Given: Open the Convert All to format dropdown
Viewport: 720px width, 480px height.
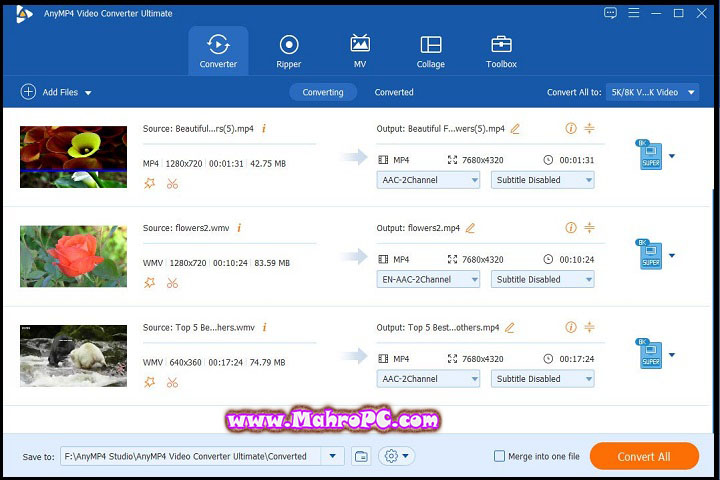Looking at the screenshot, I should 652,92.
